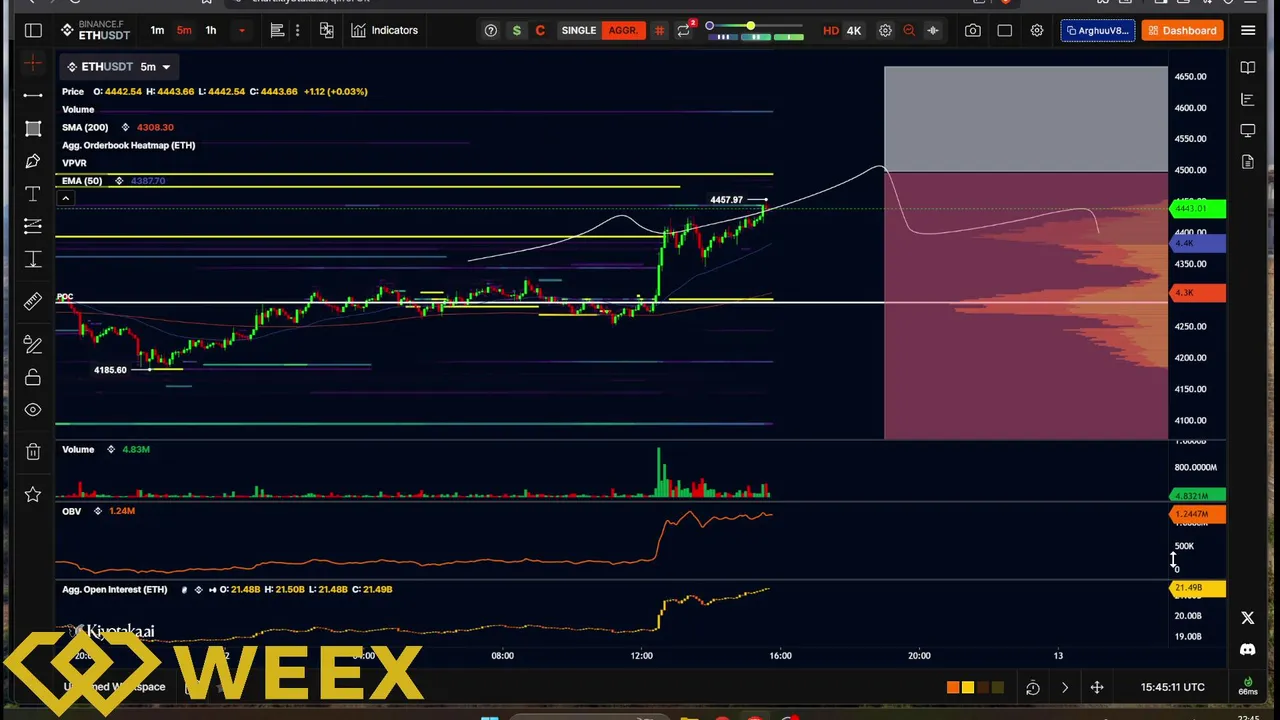Open the hamburger main menu
1280x720 pixels.
coord(1248,30)
